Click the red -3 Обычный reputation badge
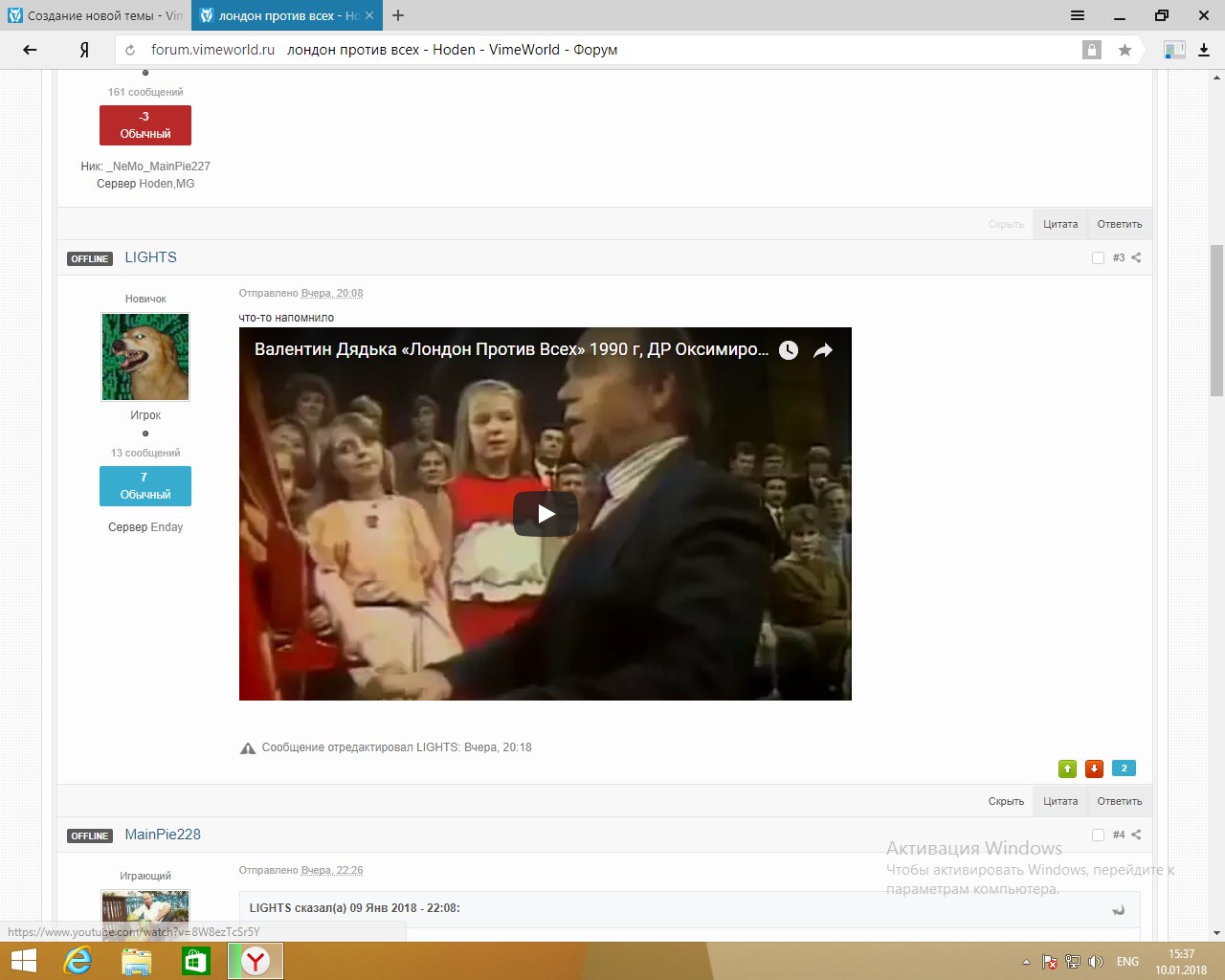This screenshot has height=980, width=1225. [x=145, y=125]
